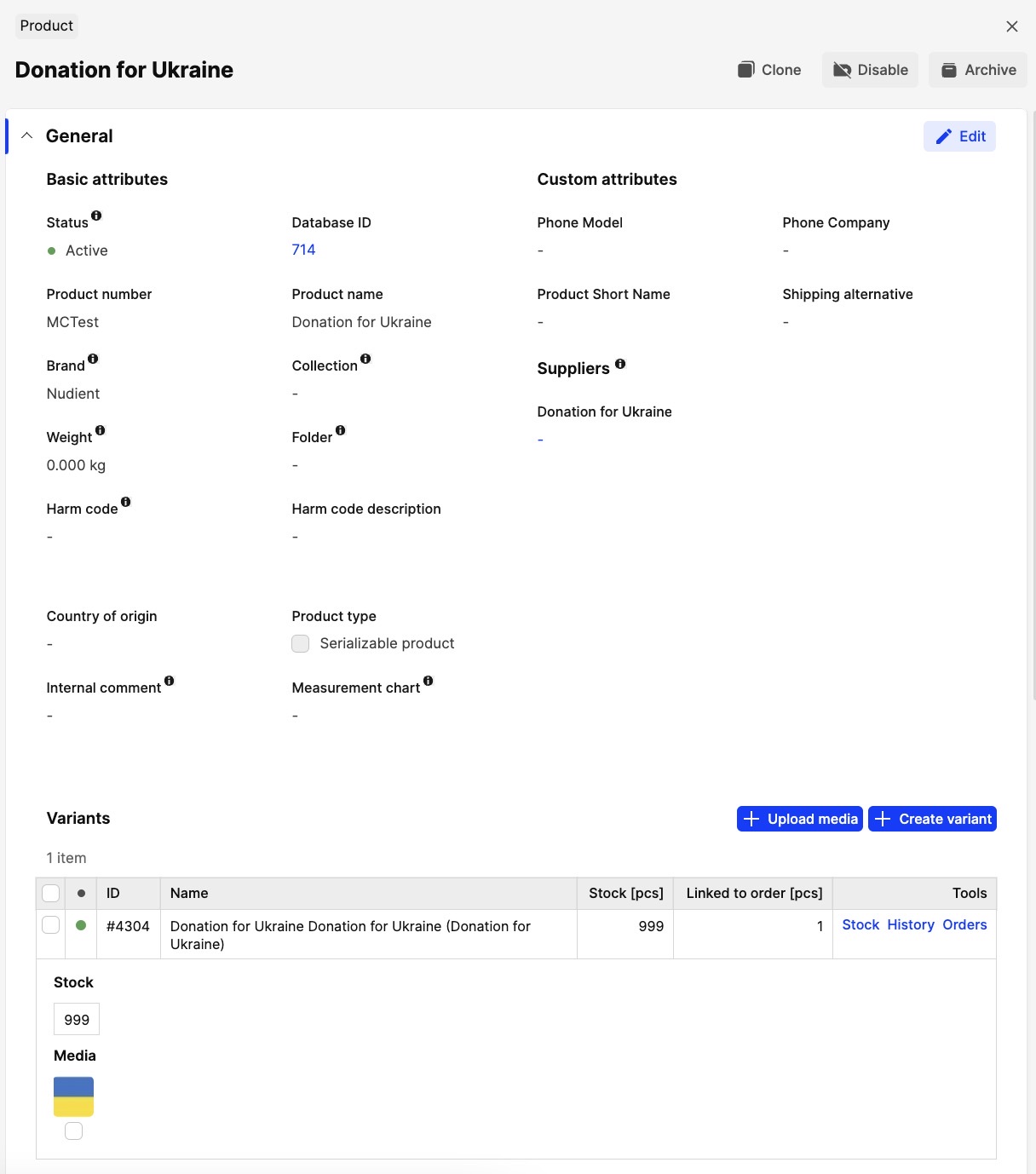
Task: Click the Weight info icon
Action: [100, 430]
